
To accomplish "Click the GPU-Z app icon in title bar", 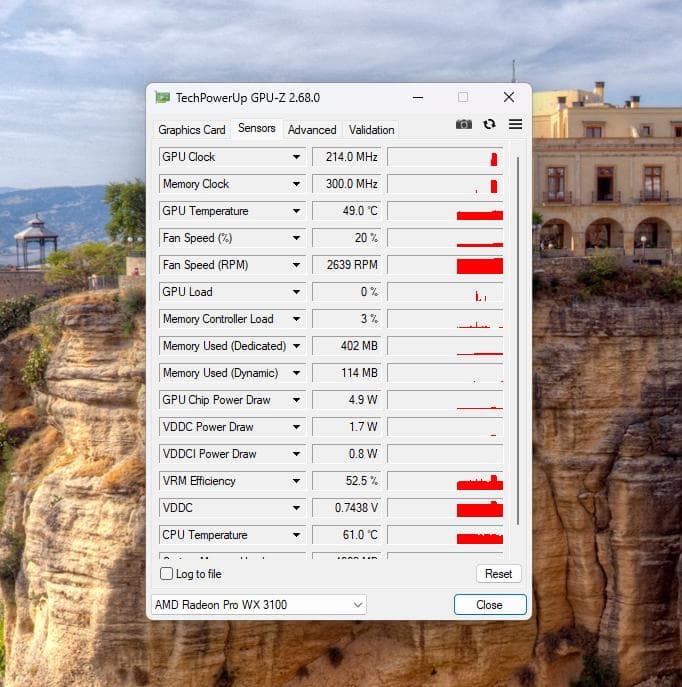I will [x=163, y=97].
